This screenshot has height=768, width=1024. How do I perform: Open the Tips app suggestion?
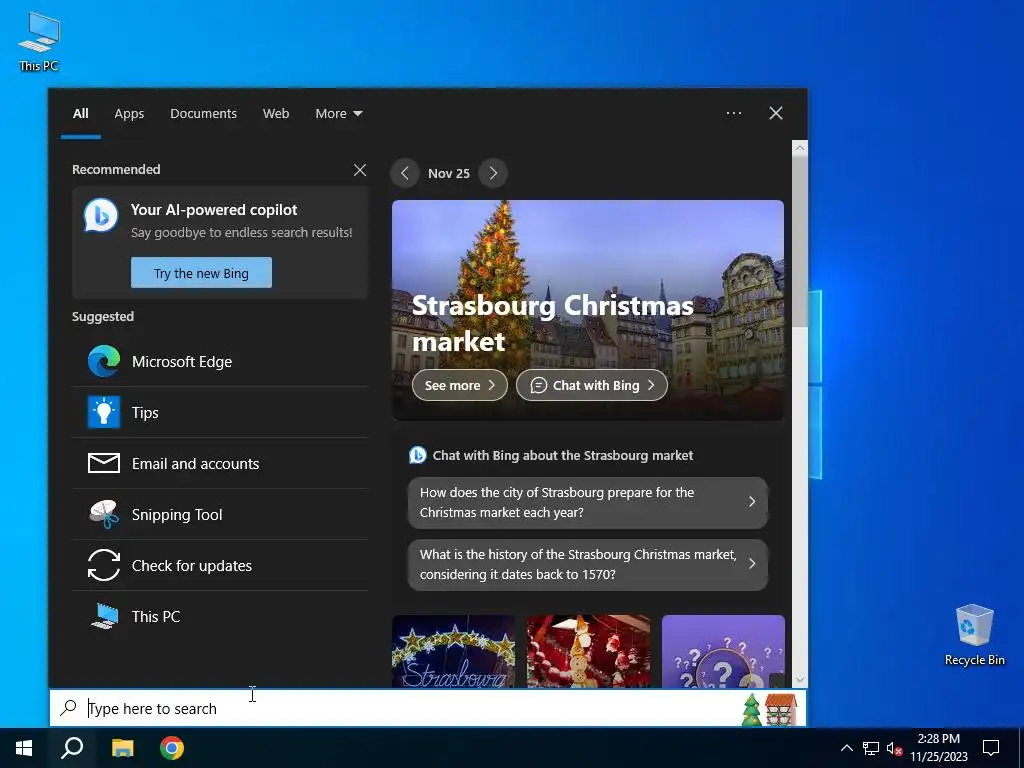[x=220, y=412]
